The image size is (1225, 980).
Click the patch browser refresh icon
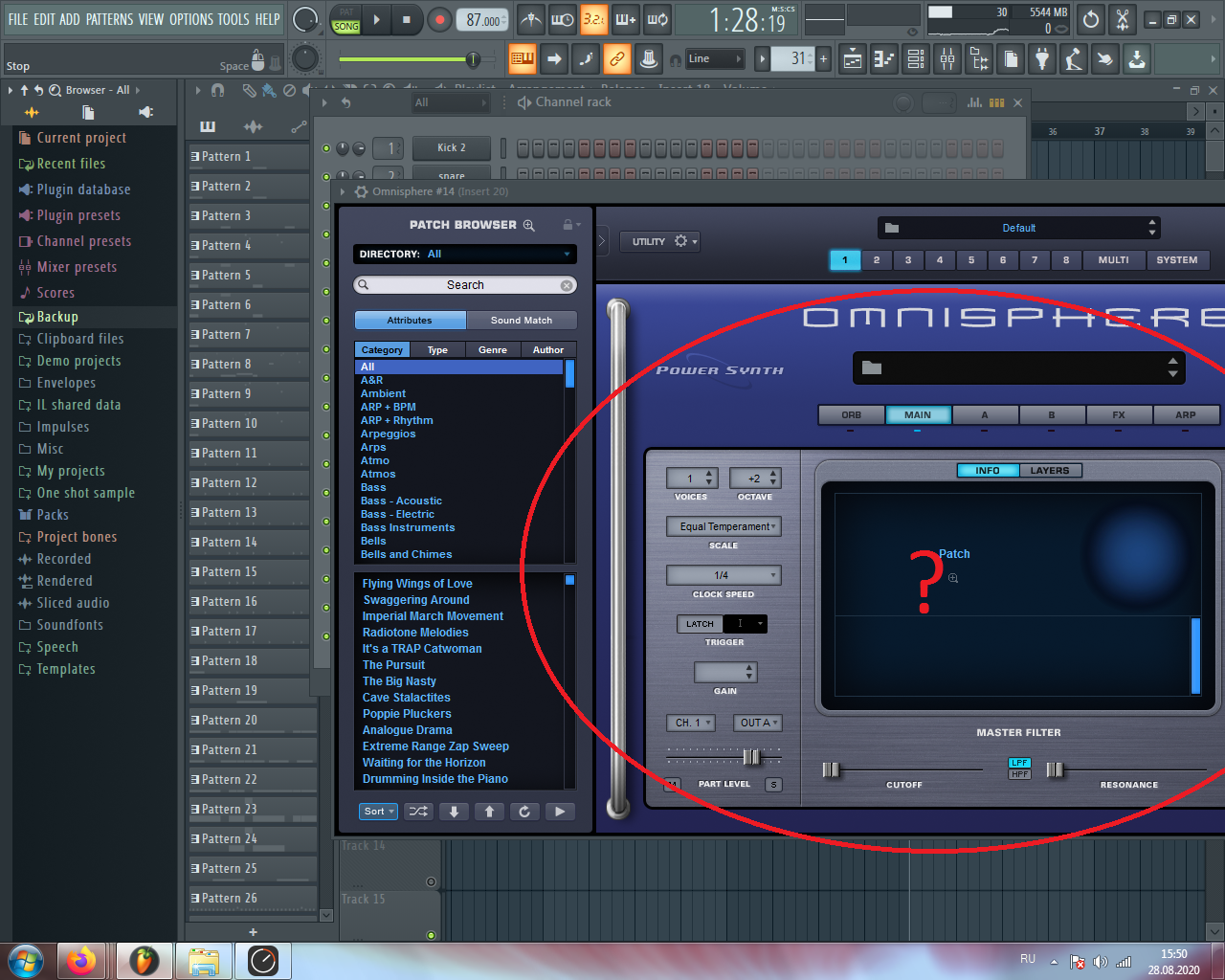pyautogui.click(x=523, y=811)
